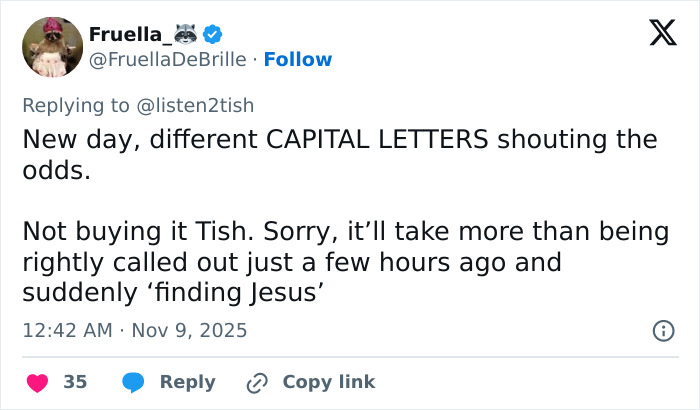Click the X logo in the corner
Viewport: 700px width, 410px height.
click(x=656, y=35)
